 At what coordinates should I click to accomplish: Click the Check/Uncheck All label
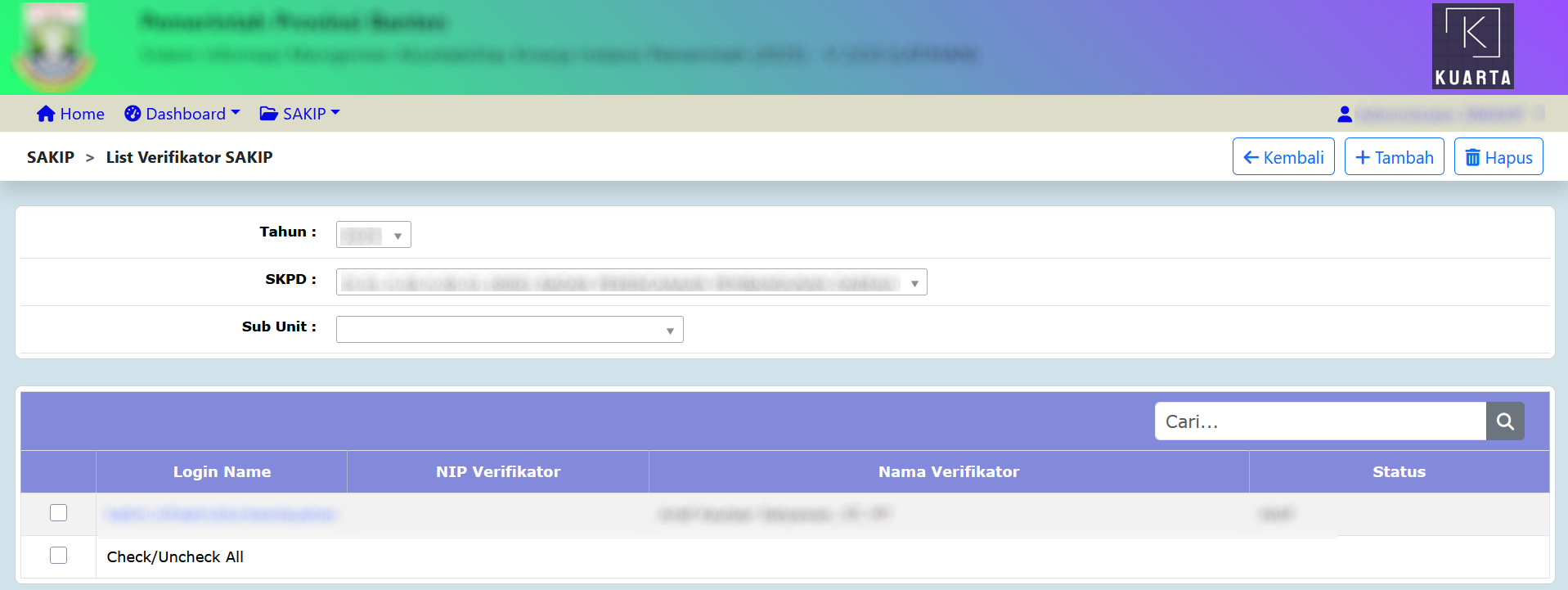pos(175,556)
